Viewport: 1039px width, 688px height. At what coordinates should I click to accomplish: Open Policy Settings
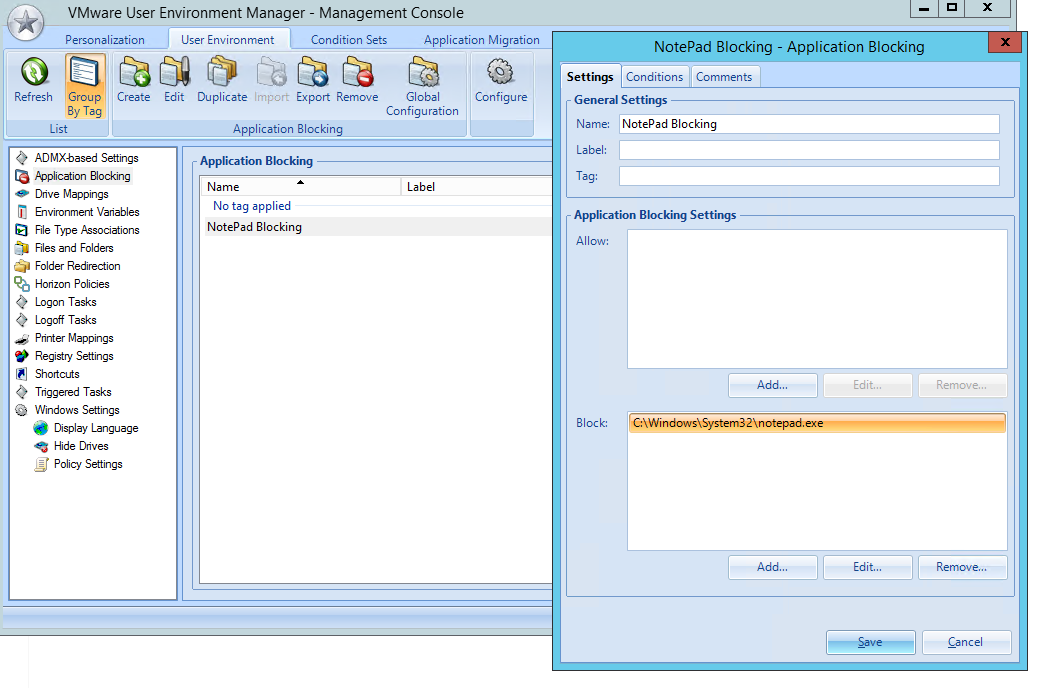click(87, 463)
